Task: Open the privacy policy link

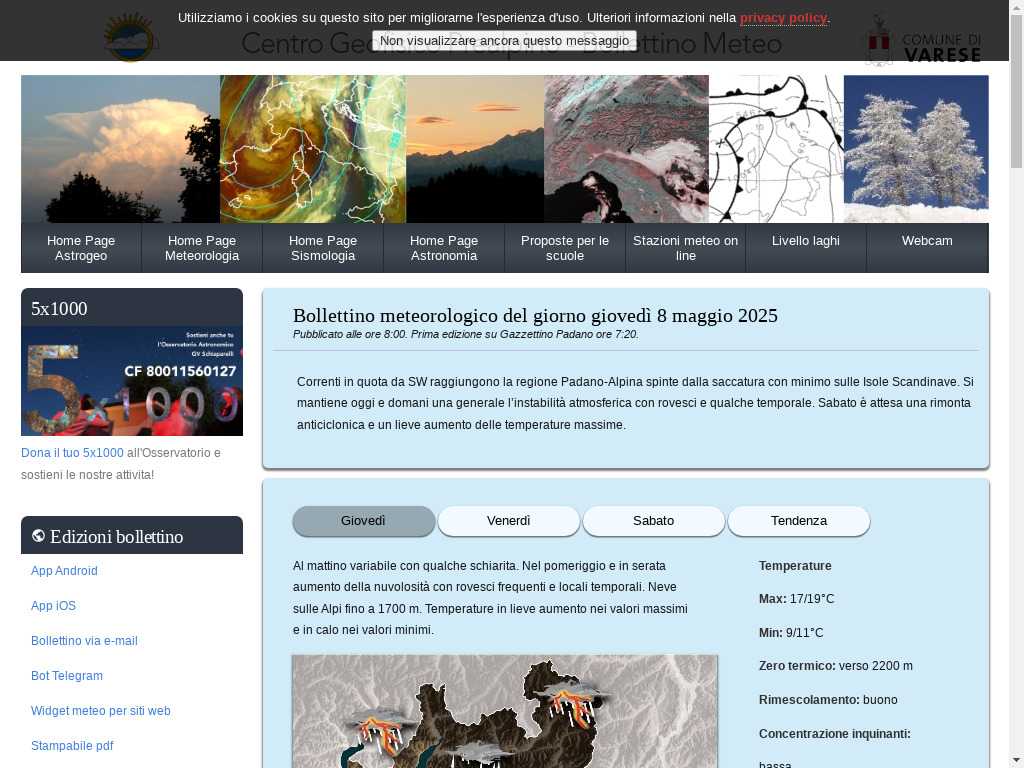Action: click(x=784, y=18)
